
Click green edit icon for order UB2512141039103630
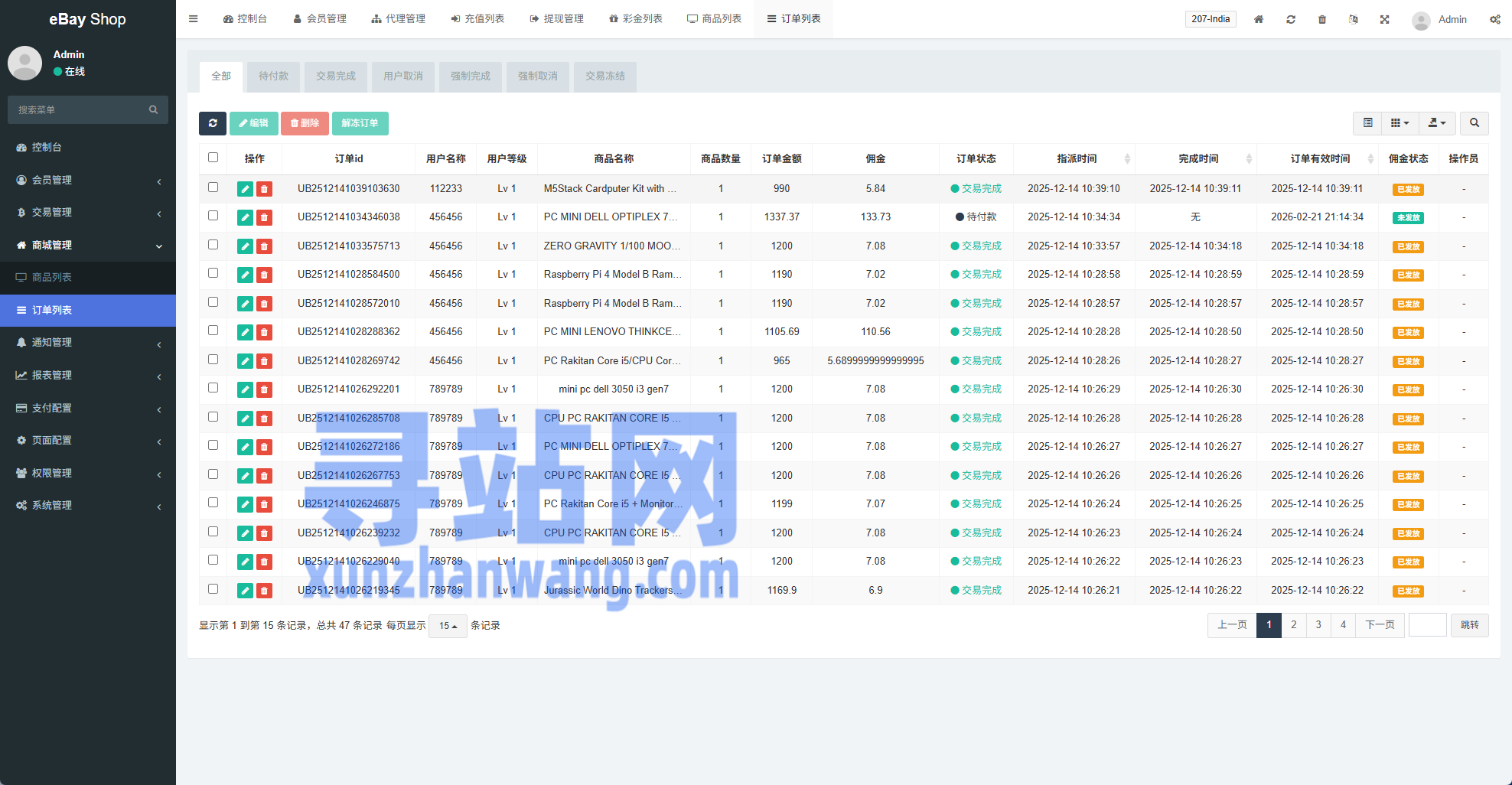(245, 189)
